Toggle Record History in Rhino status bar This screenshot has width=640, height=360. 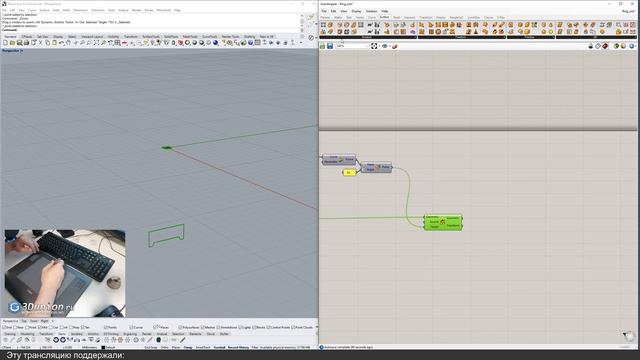(238, 347)
